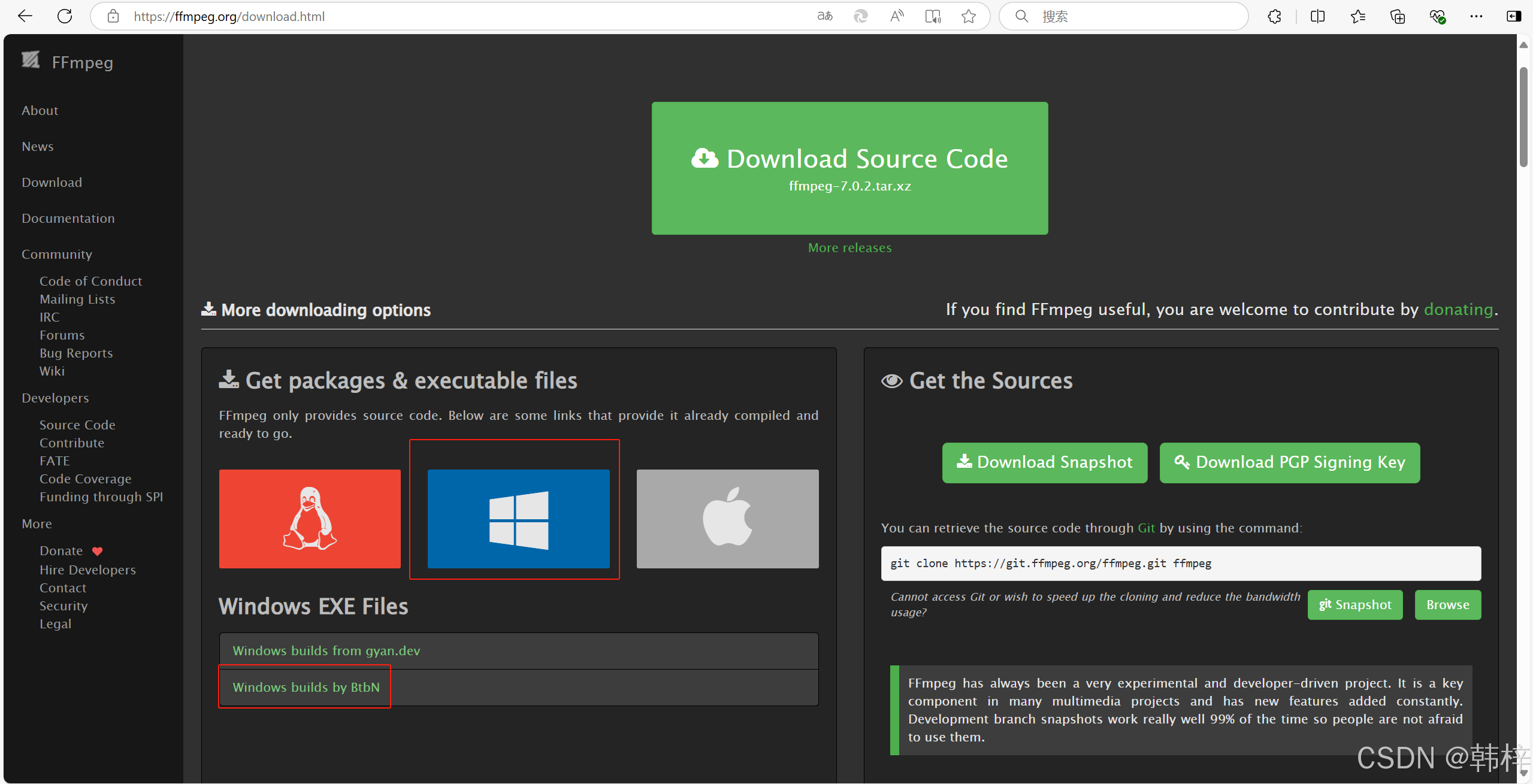Open Contribute sidebar link
The width and height of the screenshot is (1533, 784).
coord(72,443)
